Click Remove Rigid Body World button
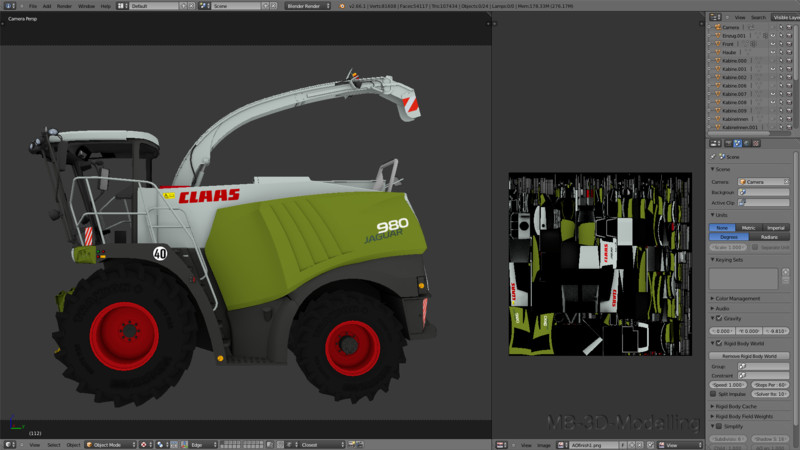The height and width of the screenshot is (450, 800). pos(749,356)
